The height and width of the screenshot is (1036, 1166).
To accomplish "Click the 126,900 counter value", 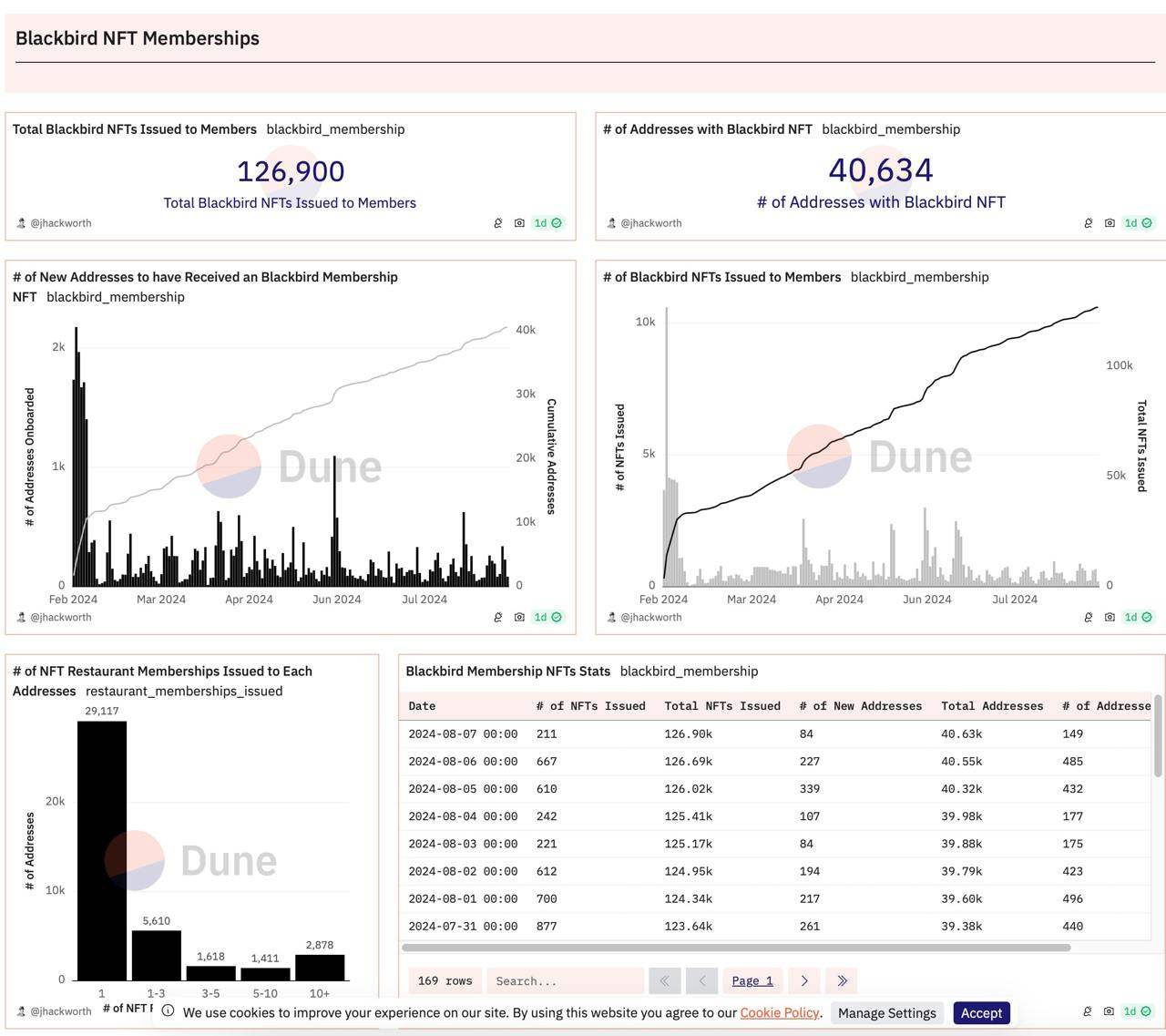I will (291, 171).
